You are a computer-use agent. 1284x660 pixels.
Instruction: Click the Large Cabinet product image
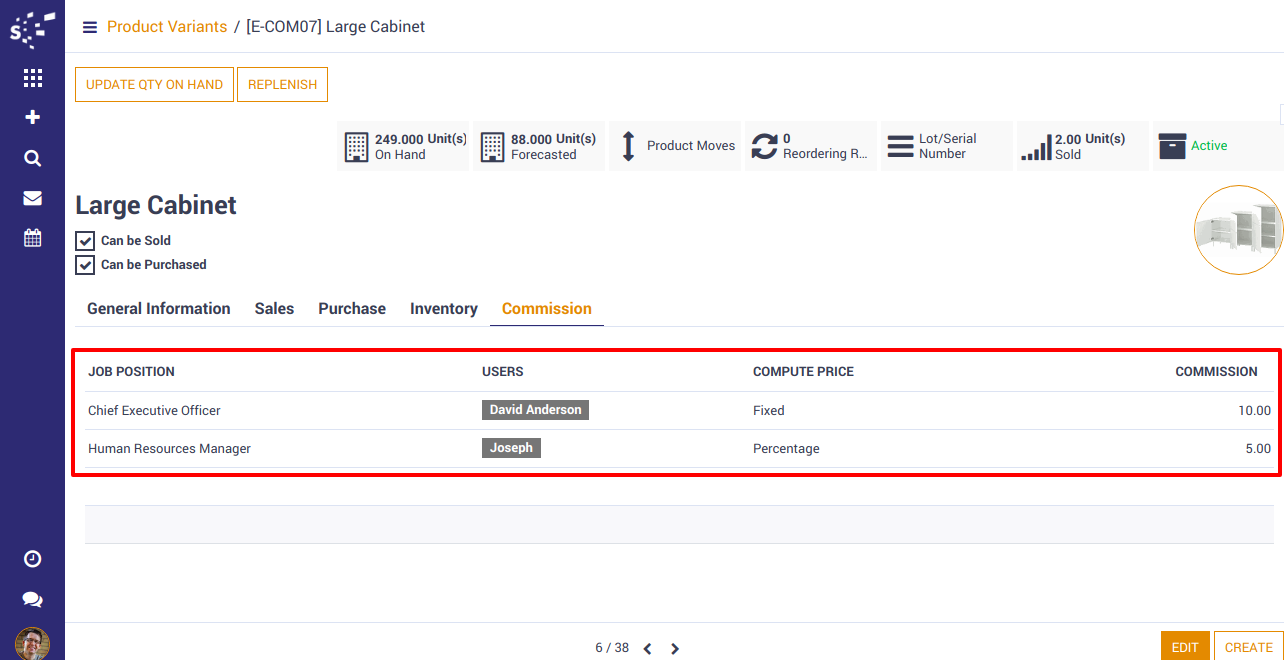1238,230
